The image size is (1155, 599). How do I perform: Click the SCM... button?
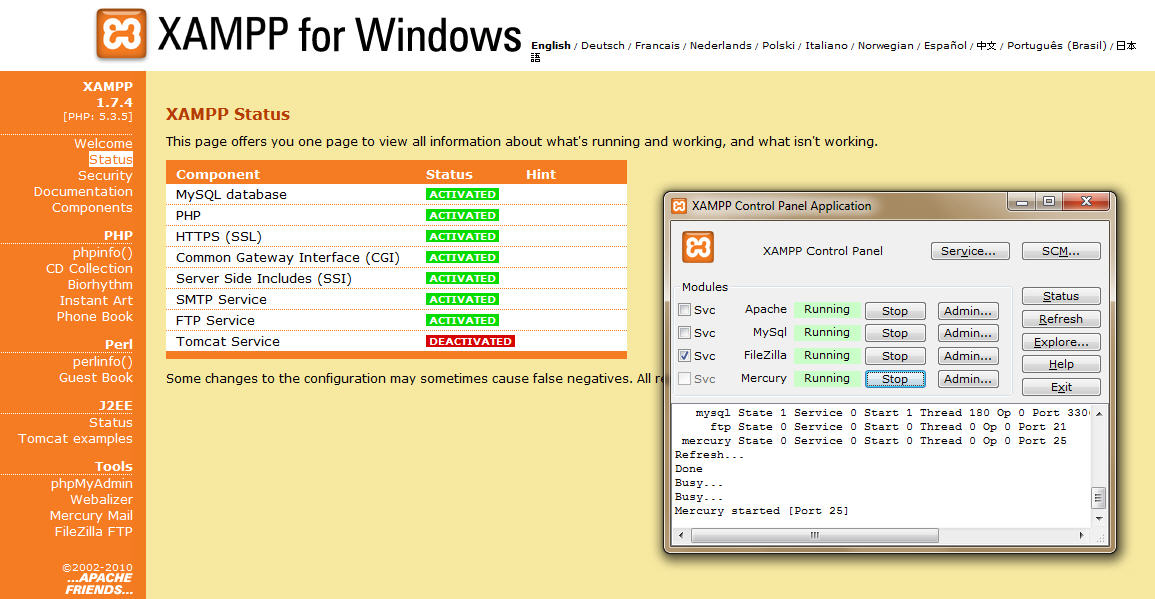point(1060,251)
